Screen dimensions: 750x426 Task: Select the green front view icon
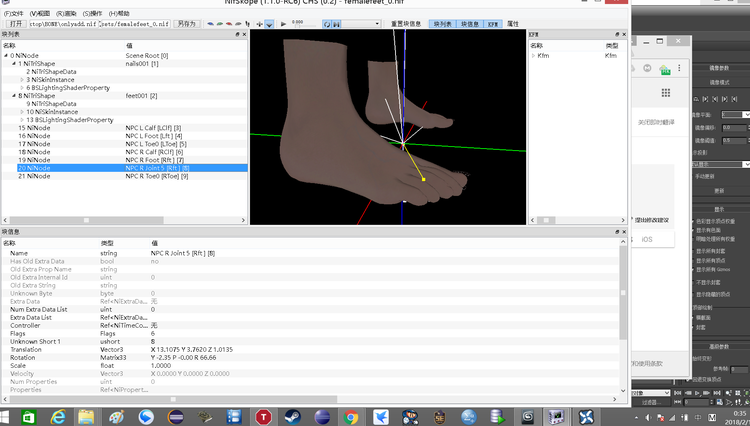[x=220, y=24]
